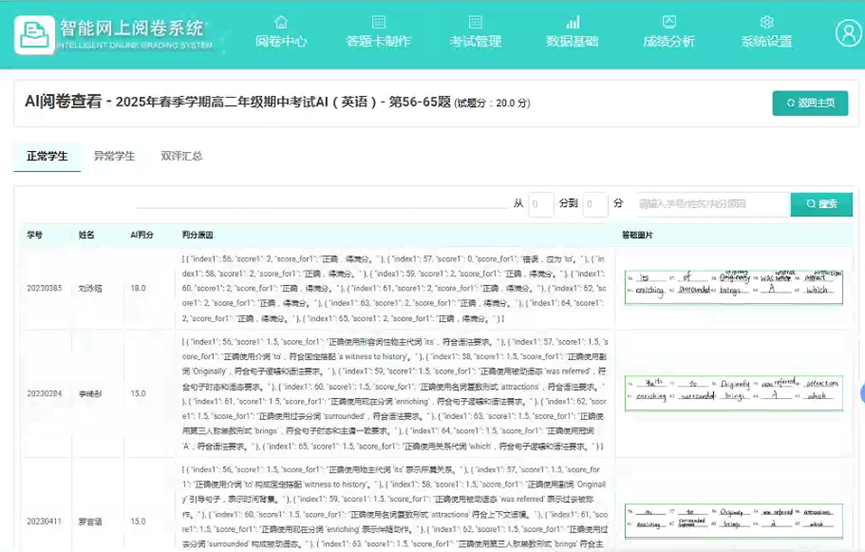This screenshot has width=865, height=552.
Task: Click the student name in row 20230411
Action: (x=90, y=521)
